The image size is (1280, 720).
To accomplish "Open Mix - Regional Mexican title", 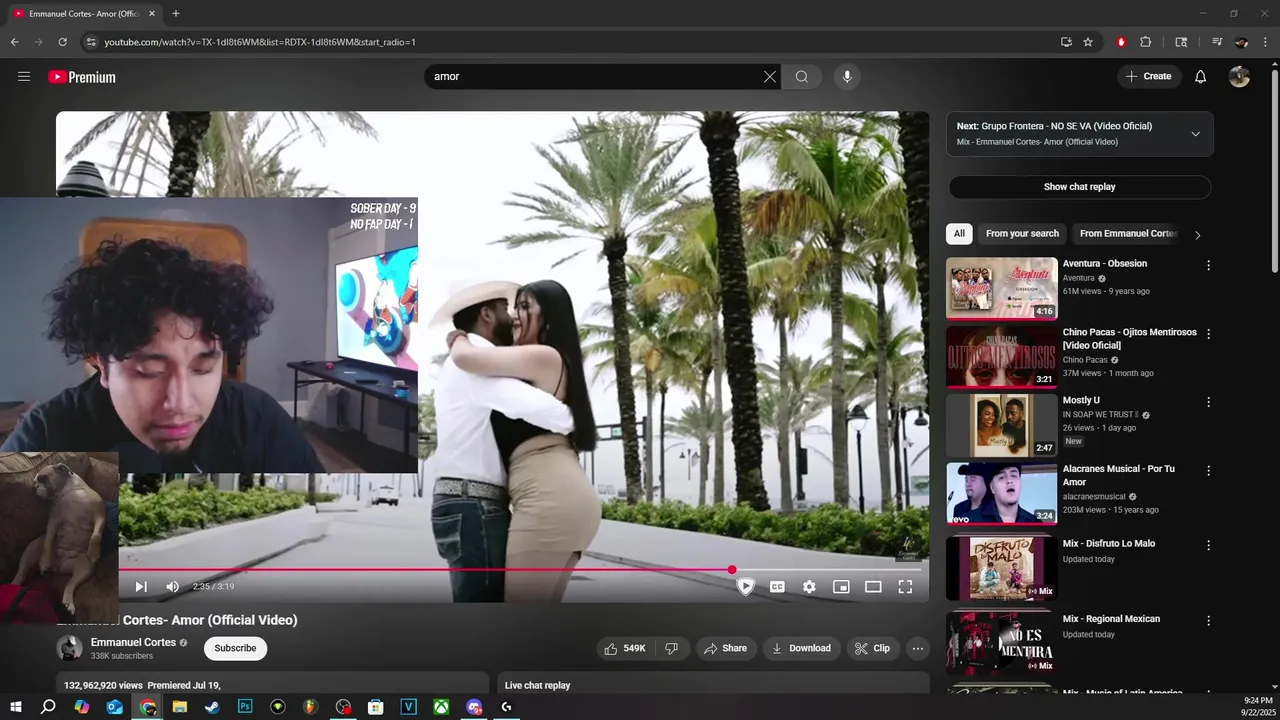I will [1111, 619].
